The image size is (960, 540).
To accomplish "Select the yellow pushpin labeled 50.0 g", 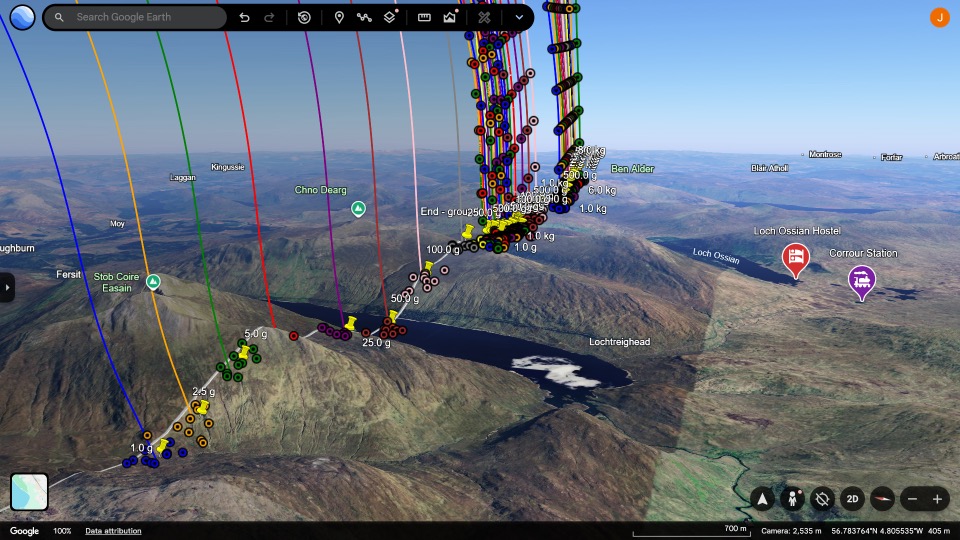I will click(x=392, y=315).
